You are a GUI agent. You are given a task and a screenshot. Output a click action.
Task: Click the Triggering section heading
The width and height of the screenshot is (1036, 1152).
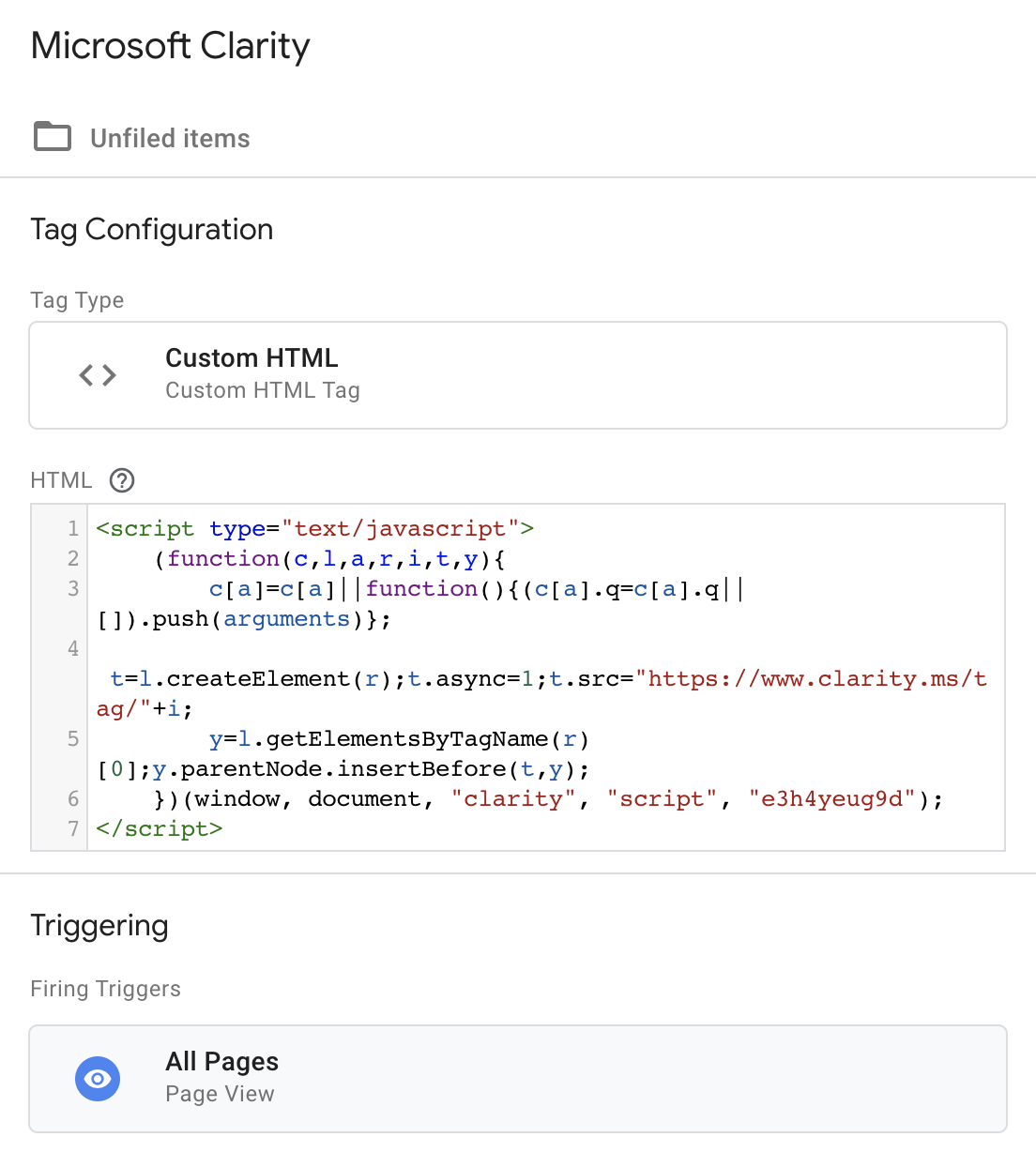pyautogui.click(x=99, y=926)
